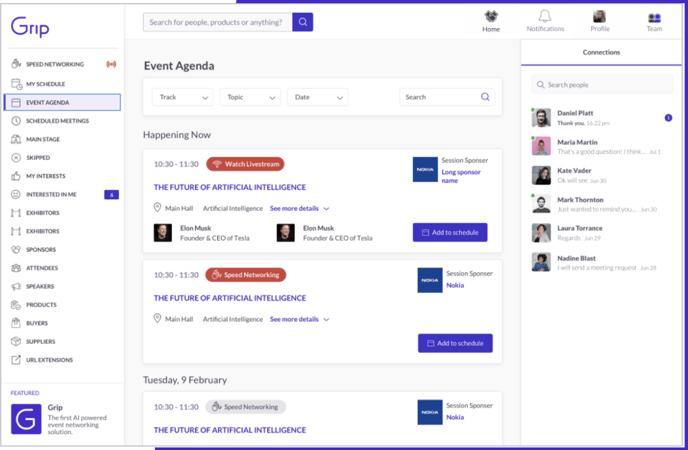Open the Profile avatar in top bar
This screenshot has width=688, height=450.
(x=600, y=21)
